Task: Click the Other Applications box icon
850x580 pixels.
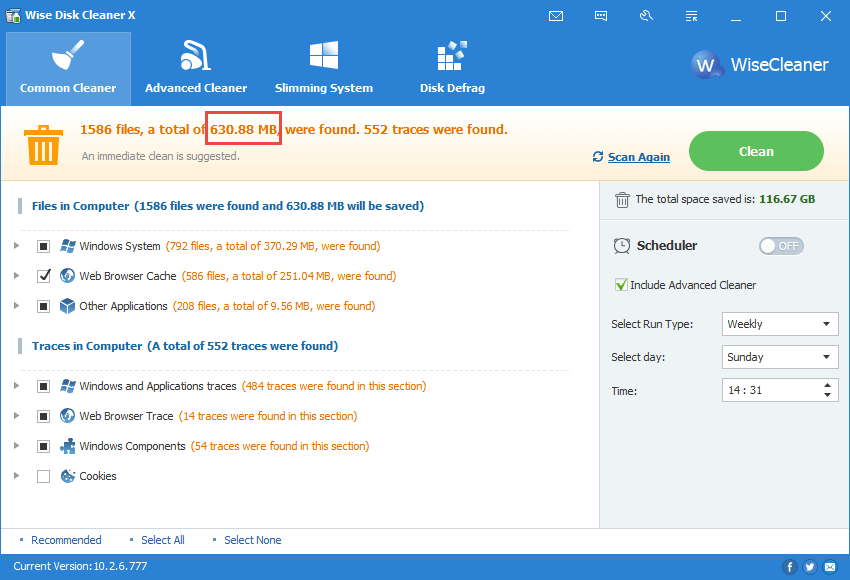Action: click(x=67, y=306)
